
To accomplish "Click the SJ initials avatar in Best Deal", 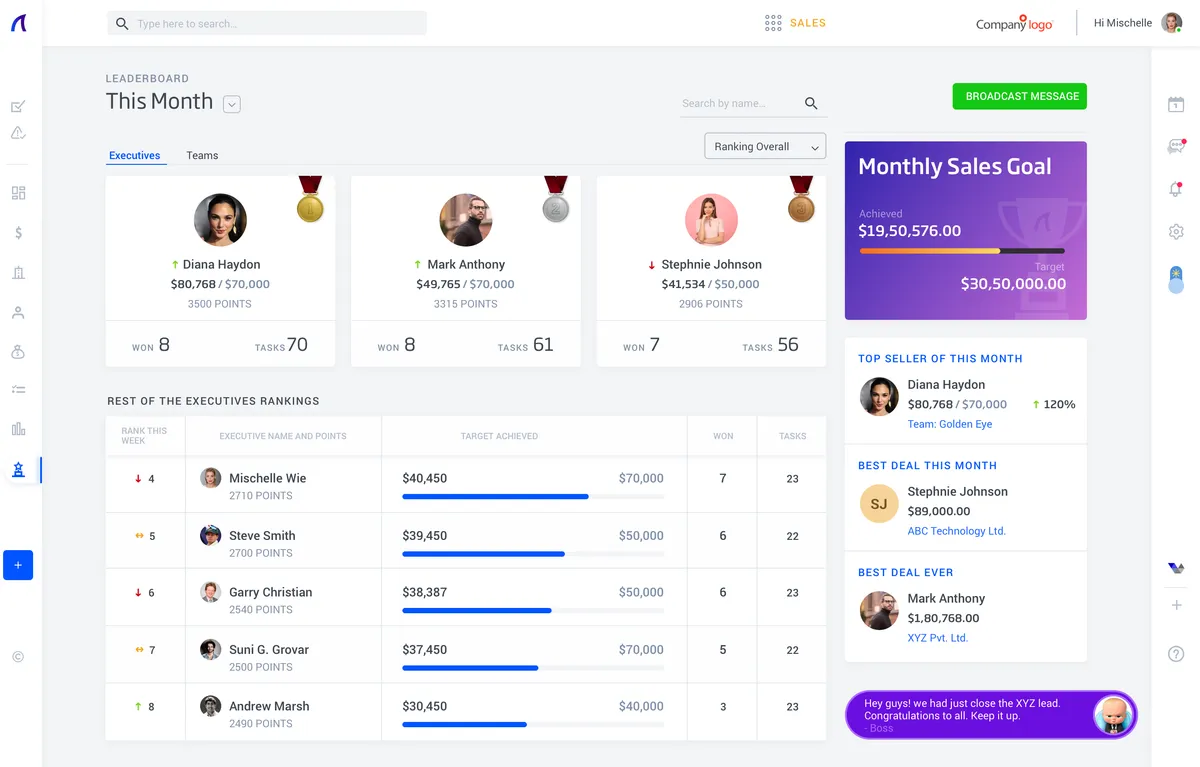I will pyautogui.click(x=879, y=504).
